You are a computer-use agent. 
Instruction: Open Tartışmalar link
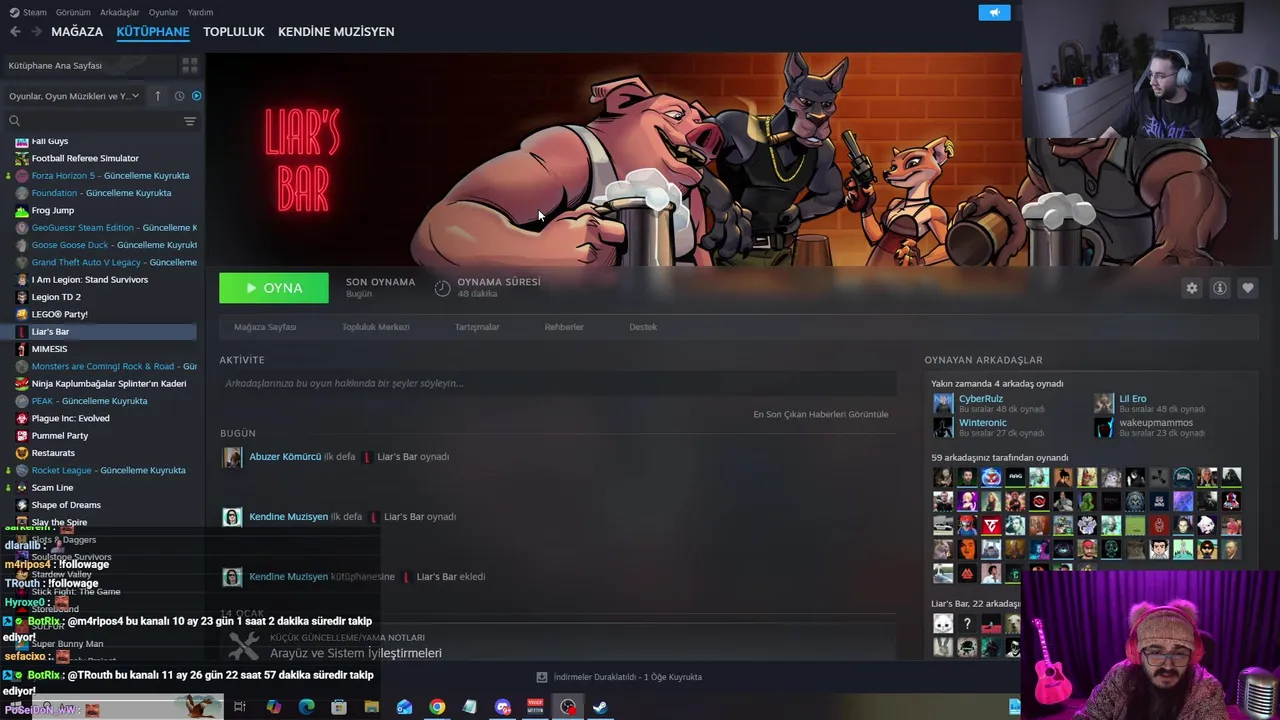(477, 327)
